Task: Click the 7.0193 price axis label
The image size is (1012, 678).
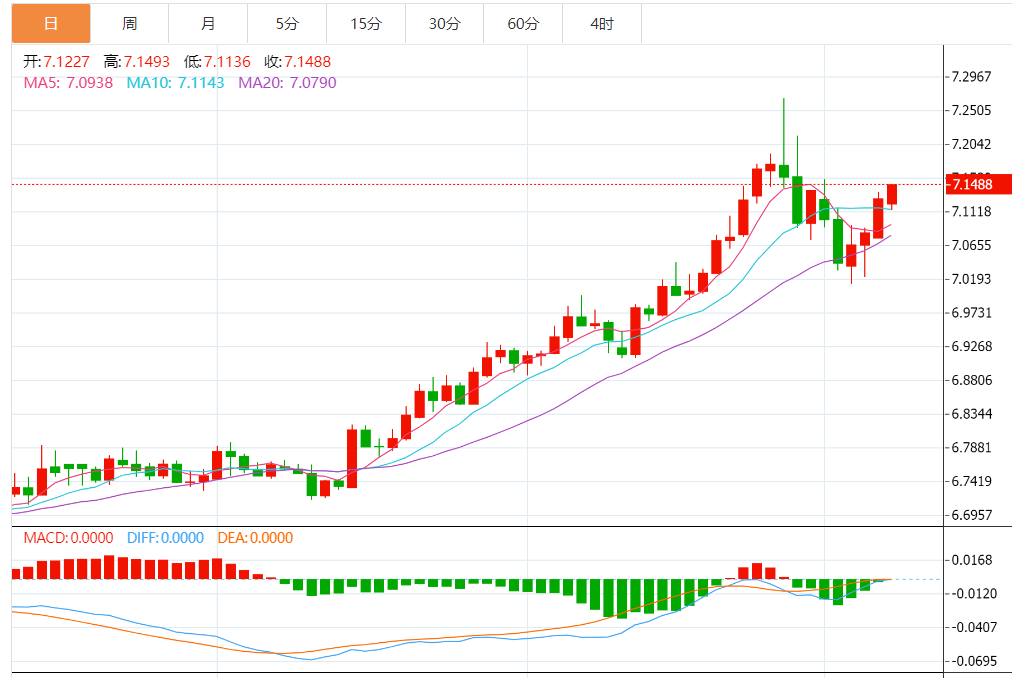Action: (x=971, y=279)
